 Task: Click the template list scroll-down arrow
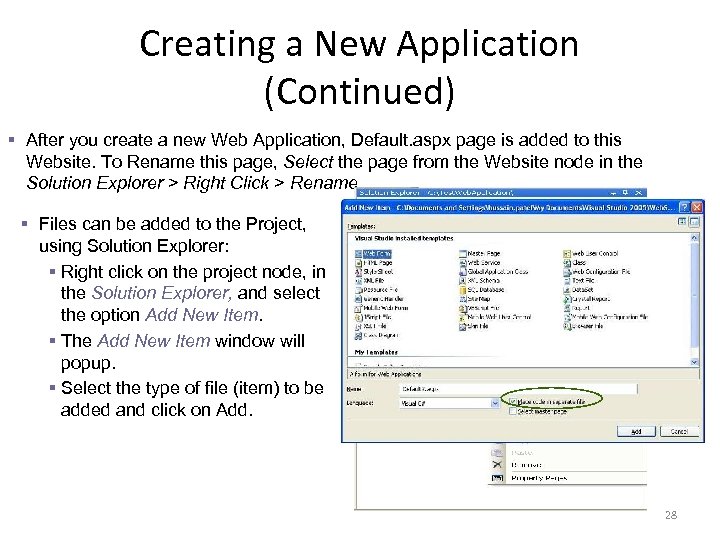694,362
